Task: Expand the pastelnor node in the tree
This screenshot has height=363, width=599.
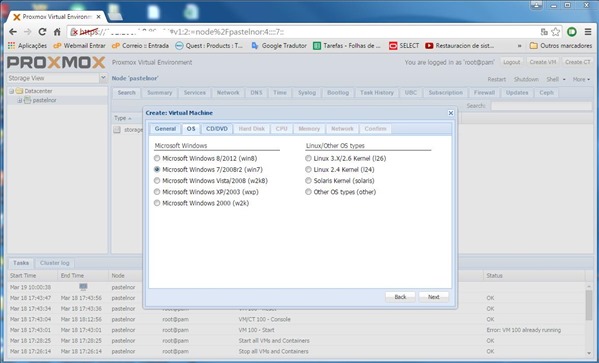Action: (x=20, y=100)
